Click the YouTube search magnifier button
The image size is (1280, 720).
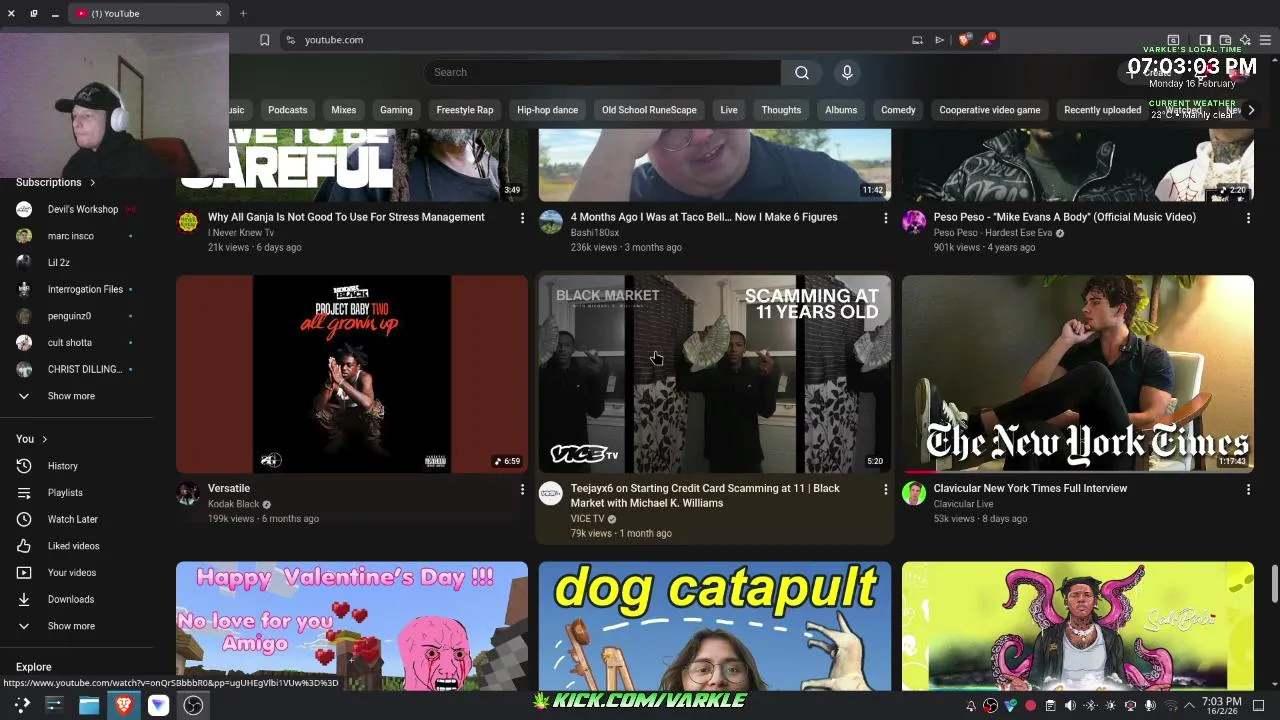(802, 72)
